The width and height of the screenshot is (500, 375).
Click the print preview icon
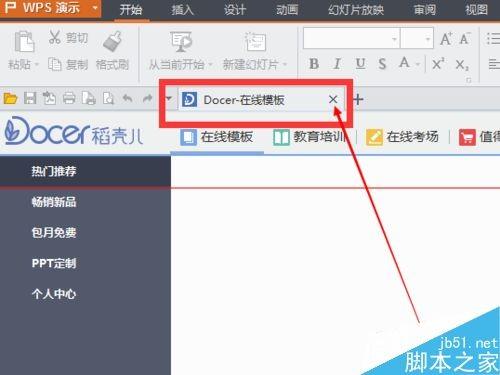pyautogui.click(x=89, y=99)
